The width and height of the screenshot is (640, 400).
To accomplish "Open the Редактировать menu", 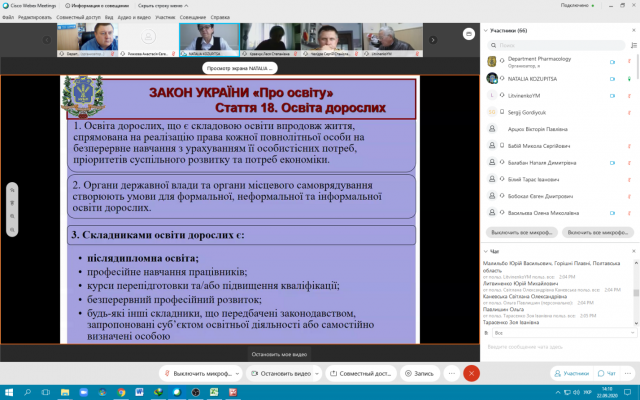I will click(x=35, y=17).
